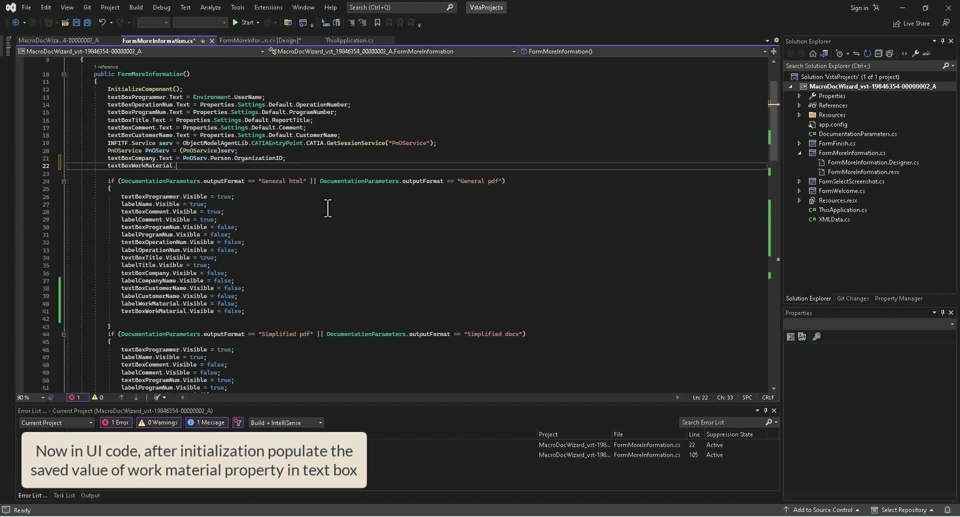Click the wrench Properties icon in Solution Explorer toolbar
This screenshot has height=517, width=960.
pos(915,54)
